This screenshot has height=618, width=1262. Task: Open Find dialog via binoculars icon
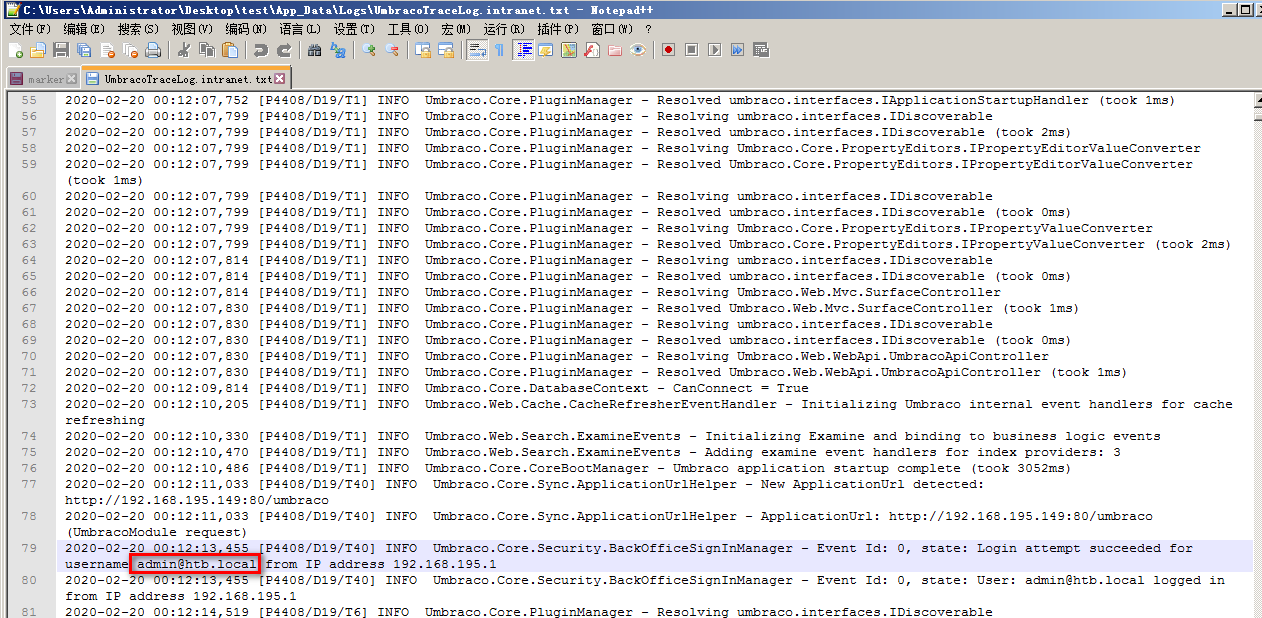(315, 50)
